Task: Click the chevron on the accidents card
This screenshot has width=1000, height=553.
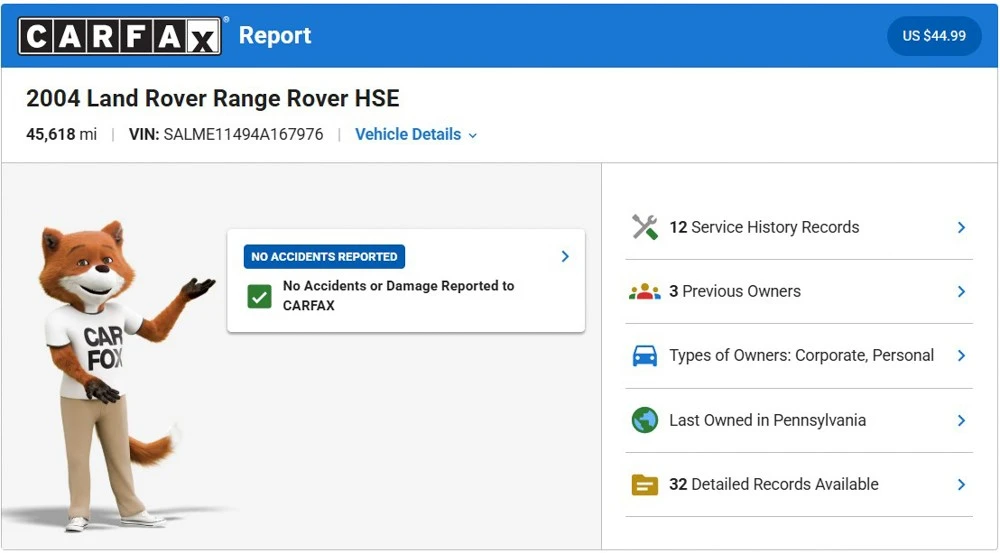Action: point(565,256)
